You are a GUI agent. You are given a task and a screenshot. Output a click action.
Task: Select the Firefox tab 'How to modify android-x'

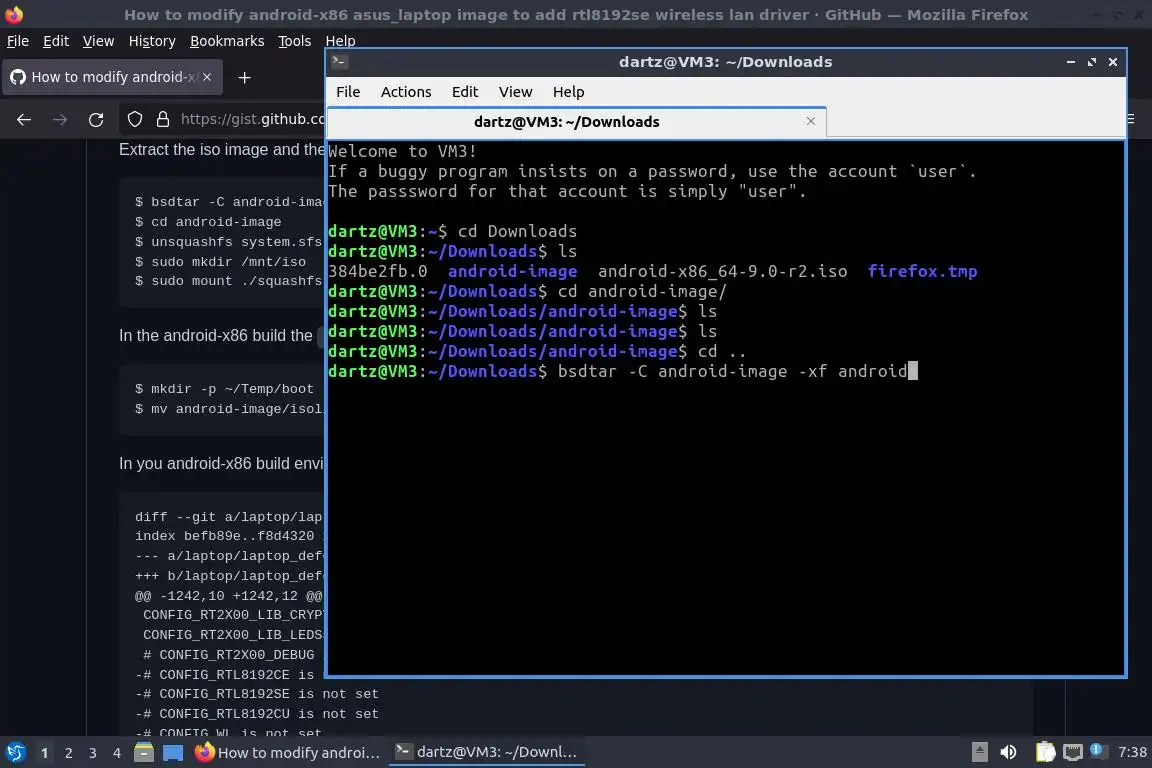point(112,77)
